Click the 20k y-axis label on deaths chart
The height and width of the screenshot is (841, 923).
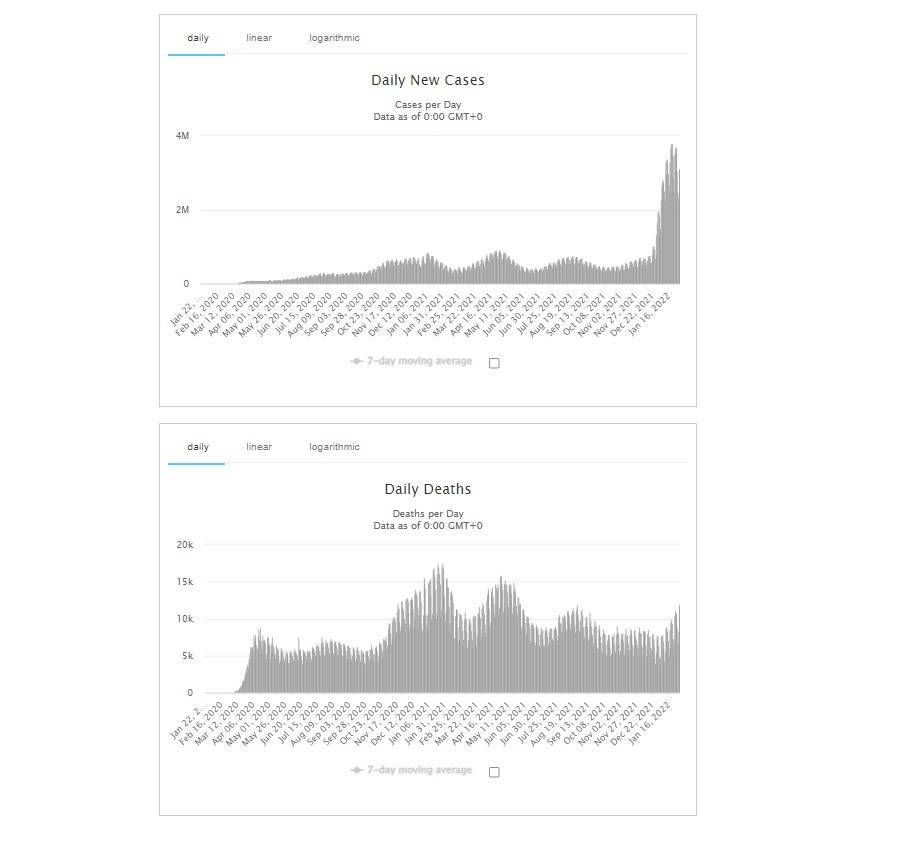coord(184,544)
